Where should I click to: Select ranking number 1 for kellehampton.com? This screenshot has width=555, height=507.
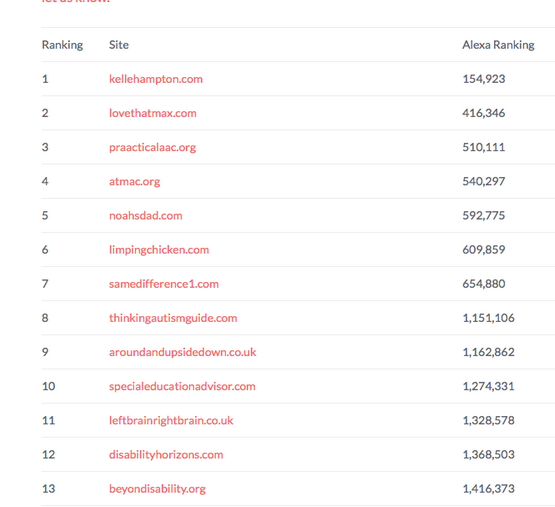45,79
